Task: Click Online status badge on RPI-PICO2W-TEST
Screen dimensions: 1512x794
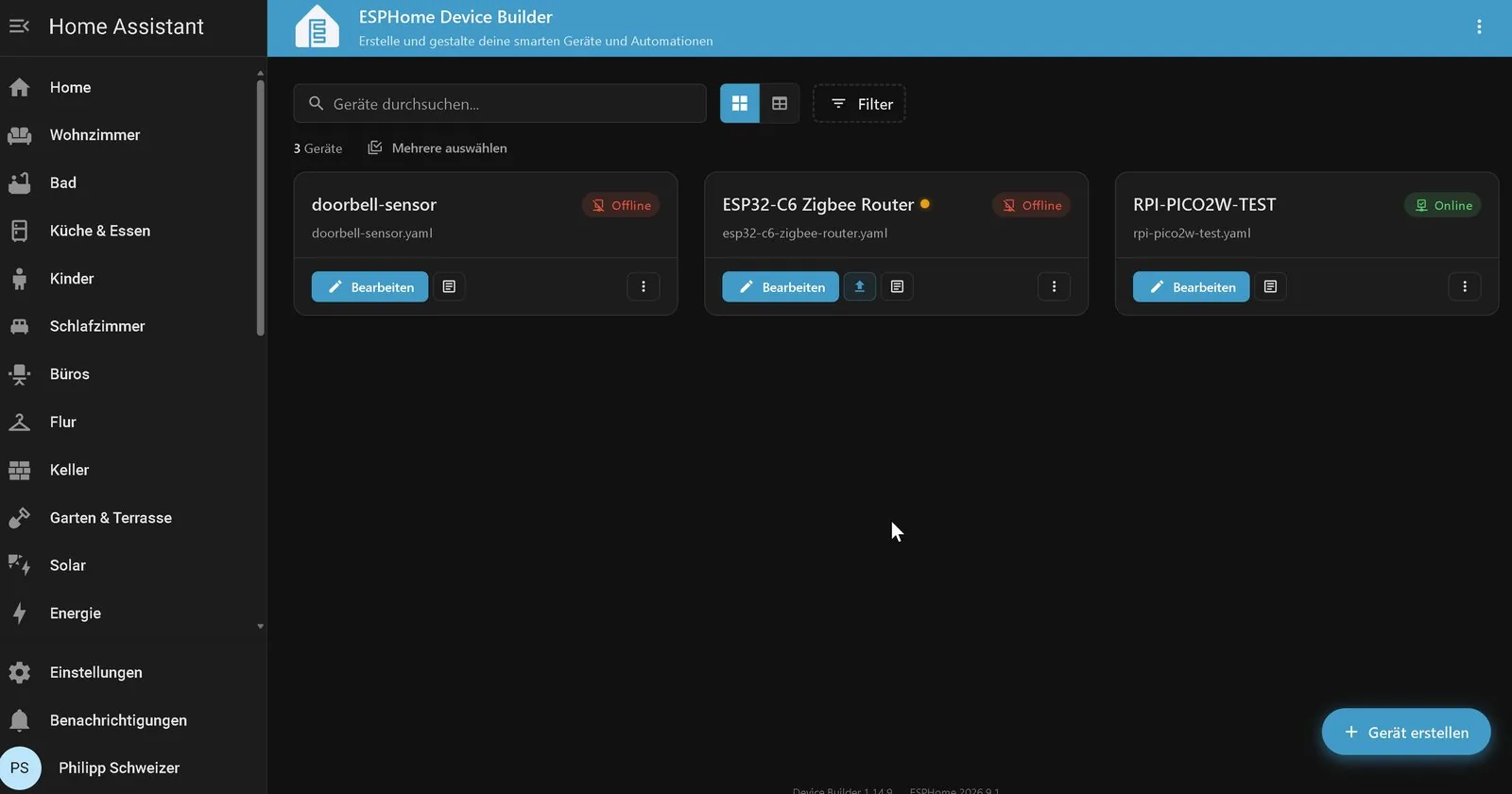Action: point(1443,205)
